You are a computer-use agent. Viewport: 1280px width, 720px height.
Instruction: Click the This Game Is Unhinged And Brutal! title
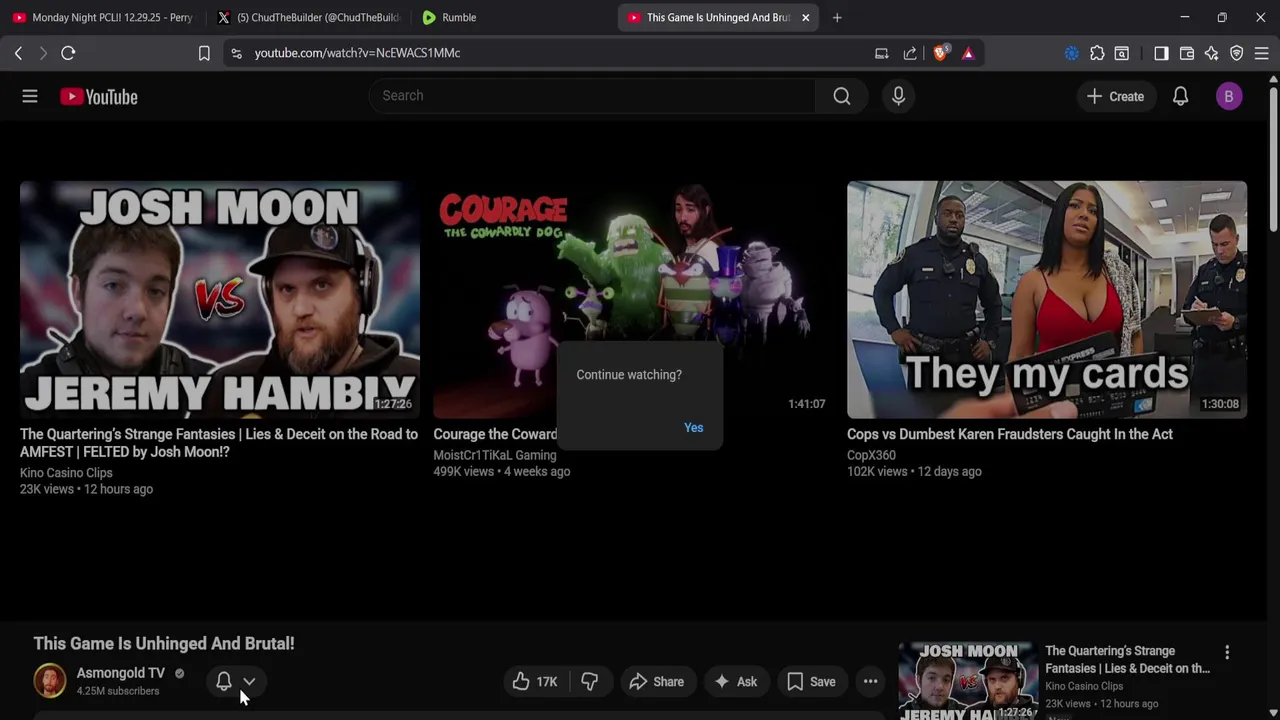164,644
